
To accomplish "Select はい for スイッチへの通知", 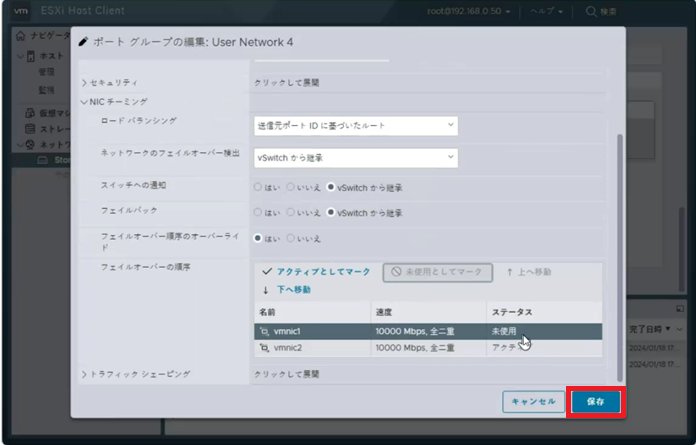I will coord(257,187).
